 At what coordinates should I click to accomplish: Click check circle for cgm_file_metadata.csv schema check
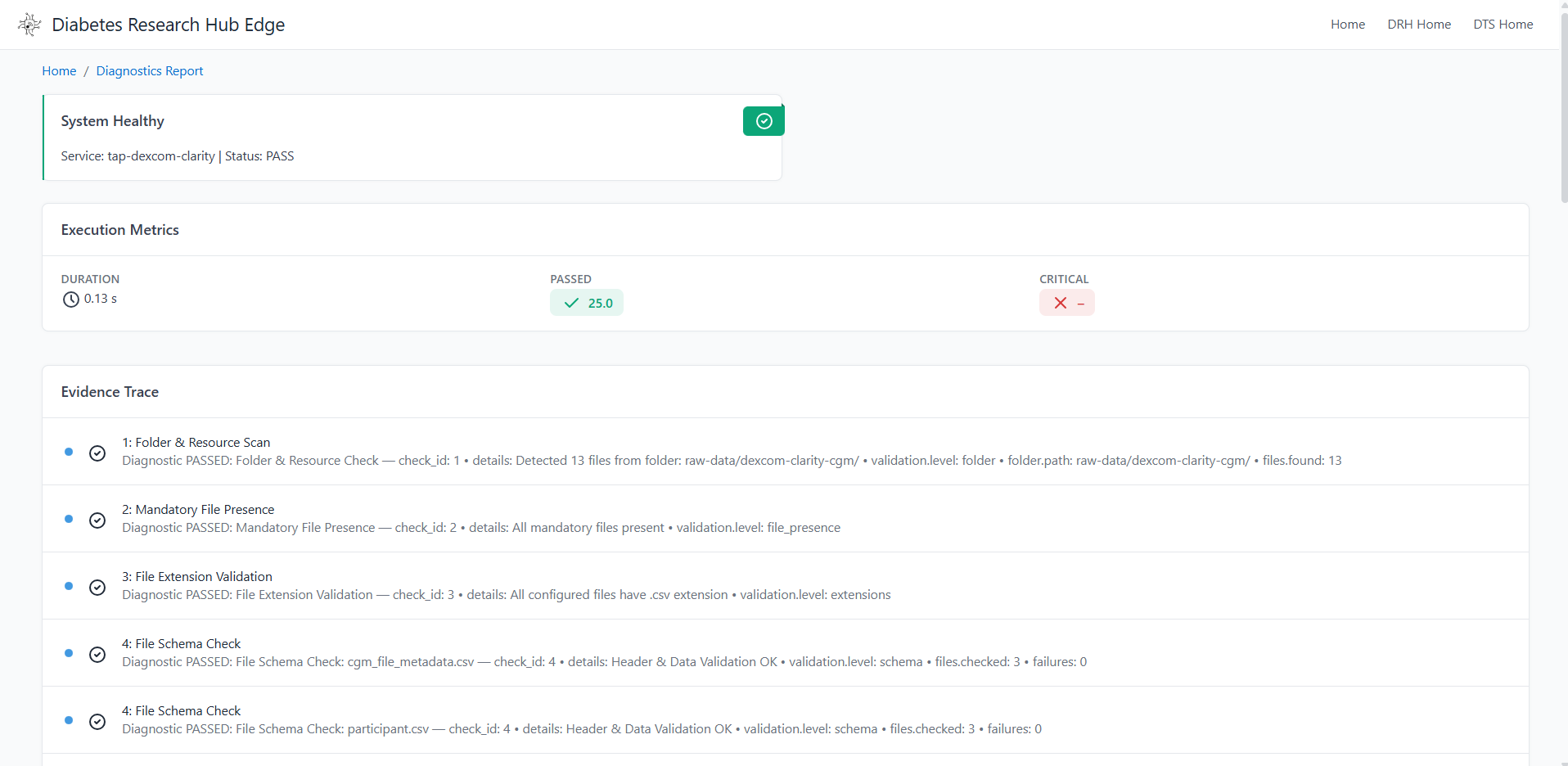pos(97,655)
